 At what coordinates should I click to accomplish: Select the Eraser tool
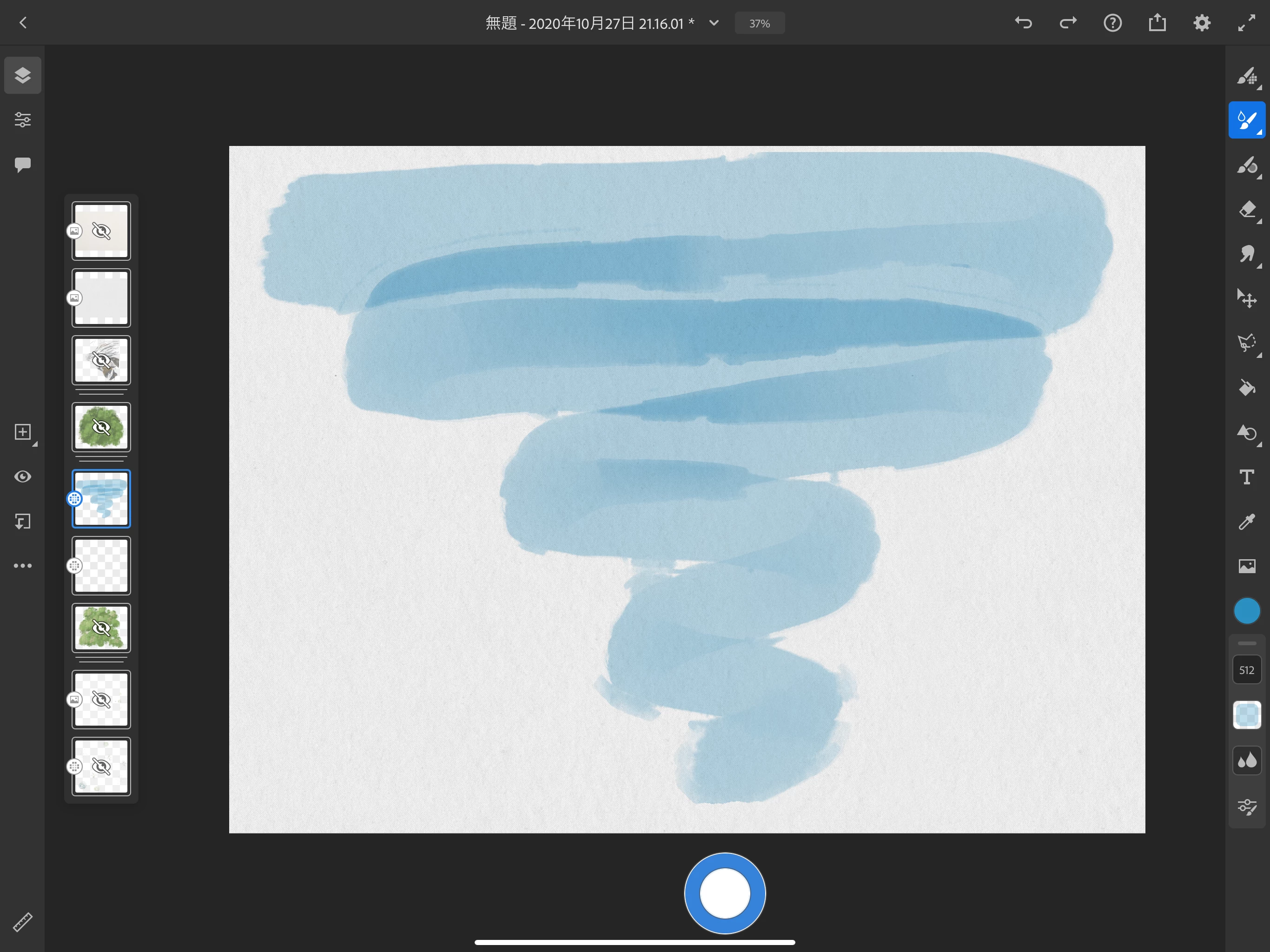point(1246,210)
